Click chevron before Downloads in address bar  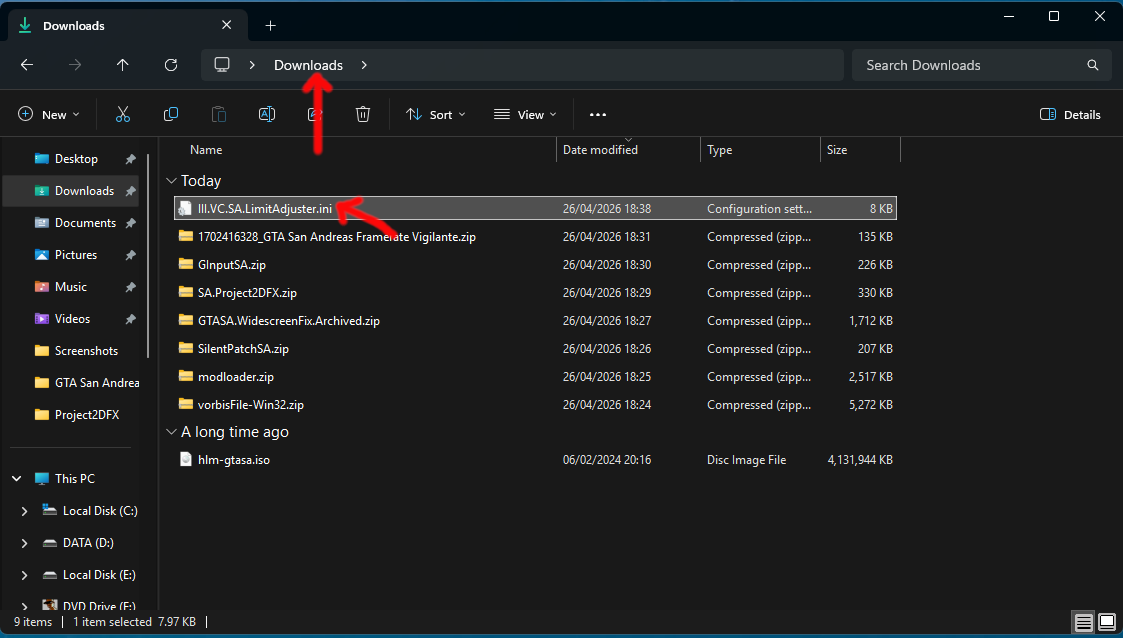click(x=252, y=65)
